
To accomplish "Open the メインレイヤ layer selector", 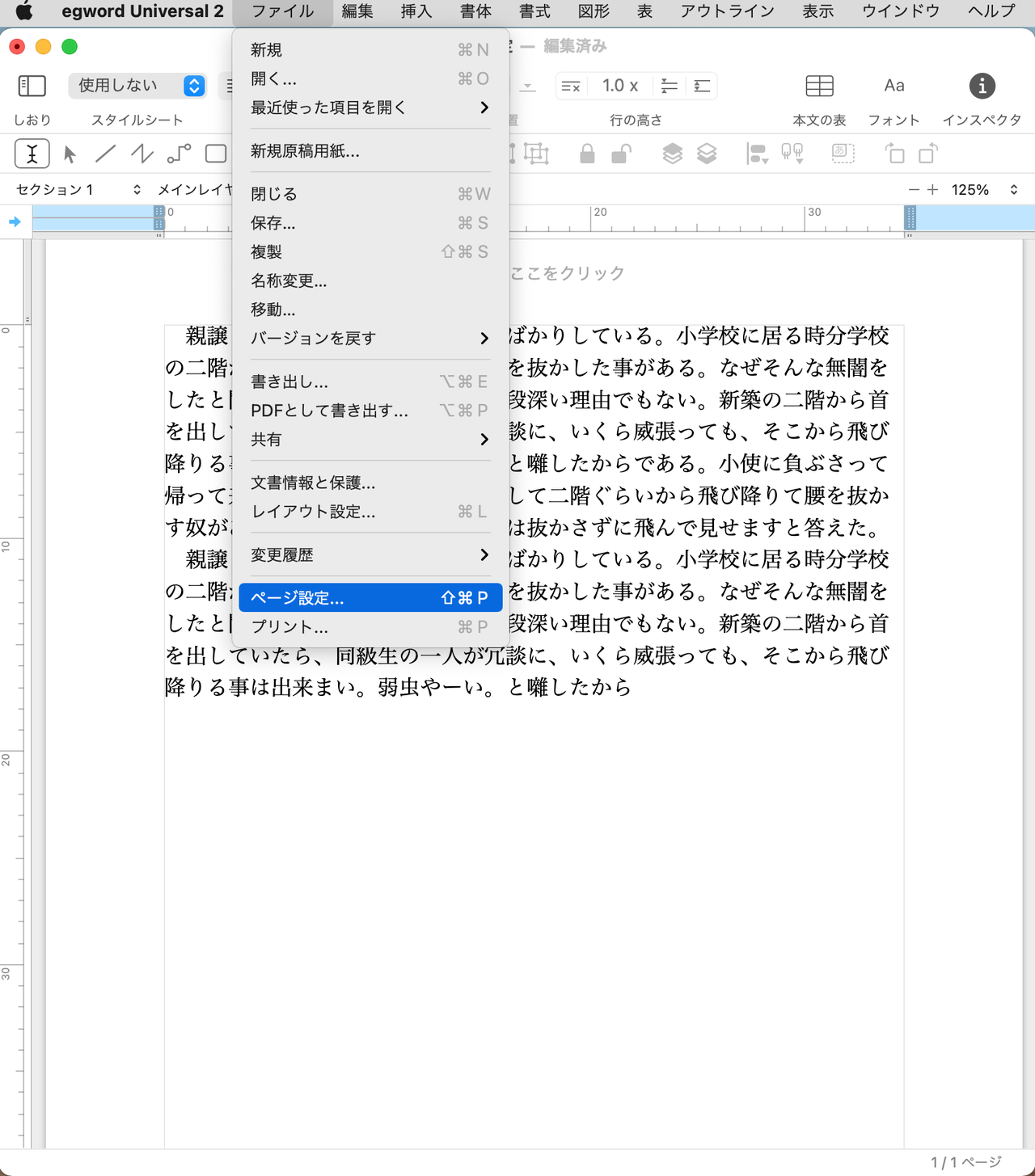I will pyautogui.click(x=194, y=189).
